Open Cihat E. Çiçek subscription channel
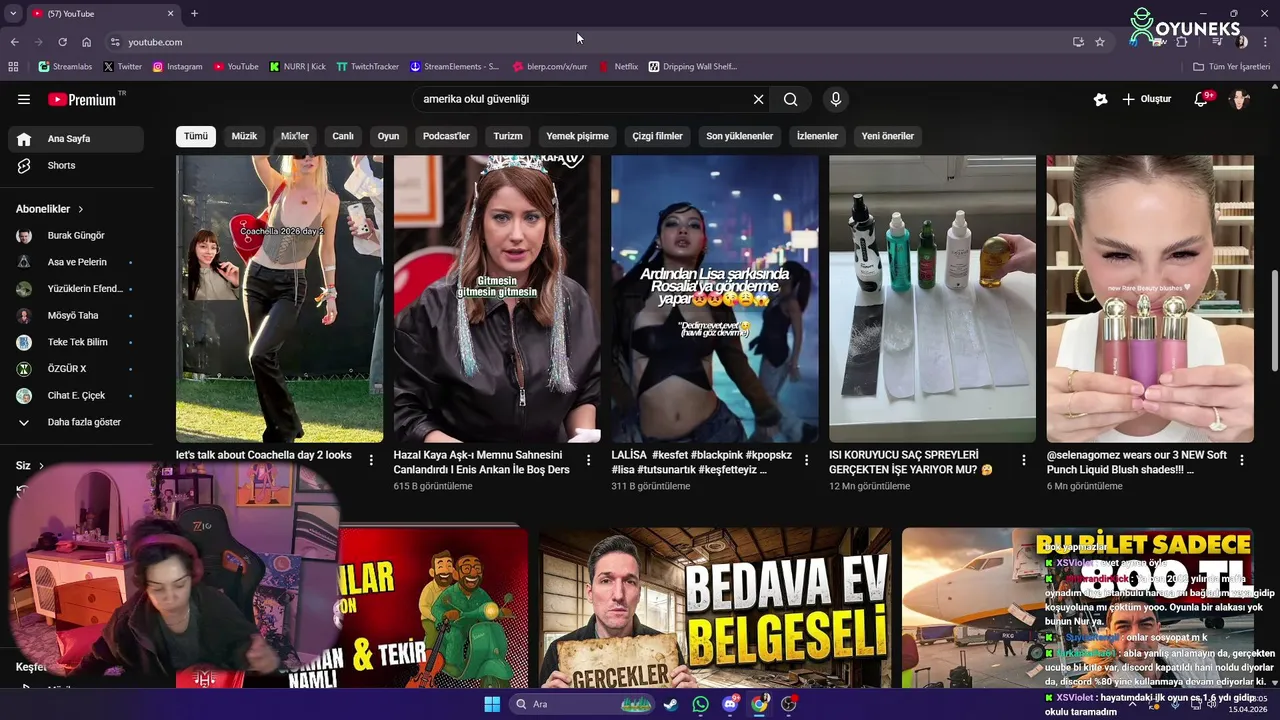This screenshot has width=1280, height=720. tap(76, 396)
